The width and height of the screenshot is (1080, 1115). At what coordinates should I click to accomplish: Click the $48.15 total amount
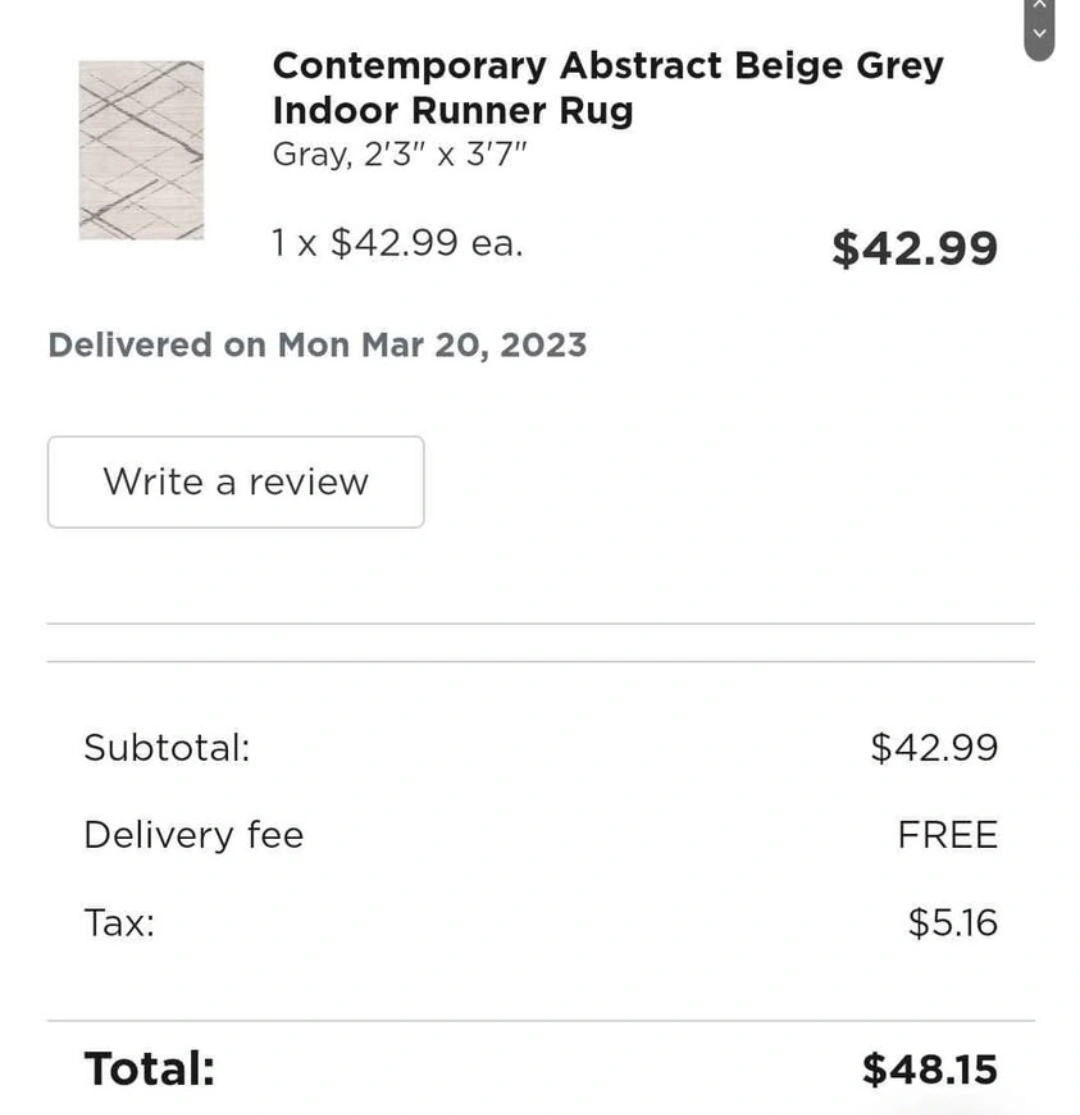tap(930, 1069)
